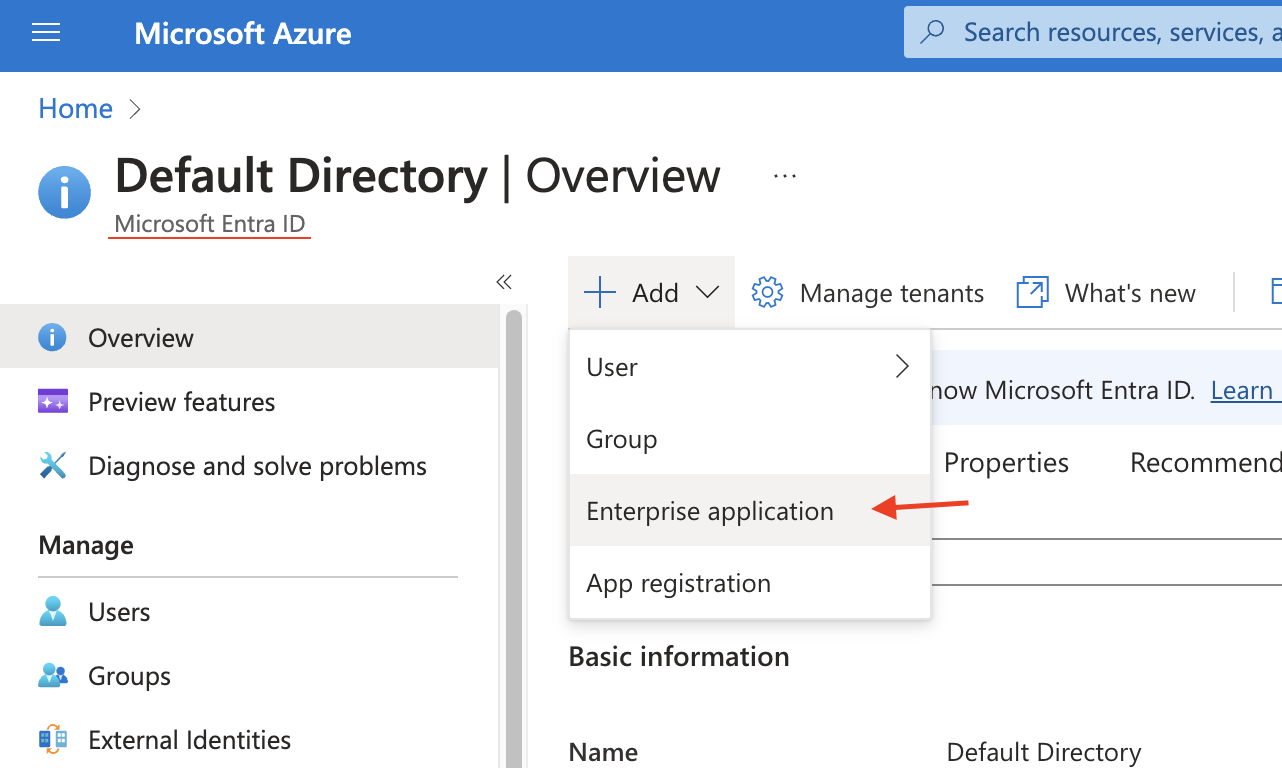Open External Identities in sidebar

click(x=249, y=740)
